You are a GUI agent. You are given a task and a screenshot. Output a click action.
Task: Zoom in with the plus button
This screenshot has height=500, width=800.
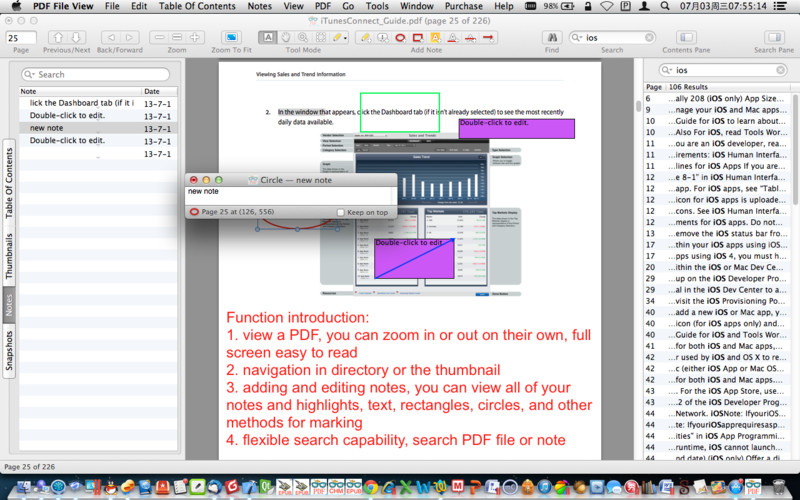pos(195,37)
